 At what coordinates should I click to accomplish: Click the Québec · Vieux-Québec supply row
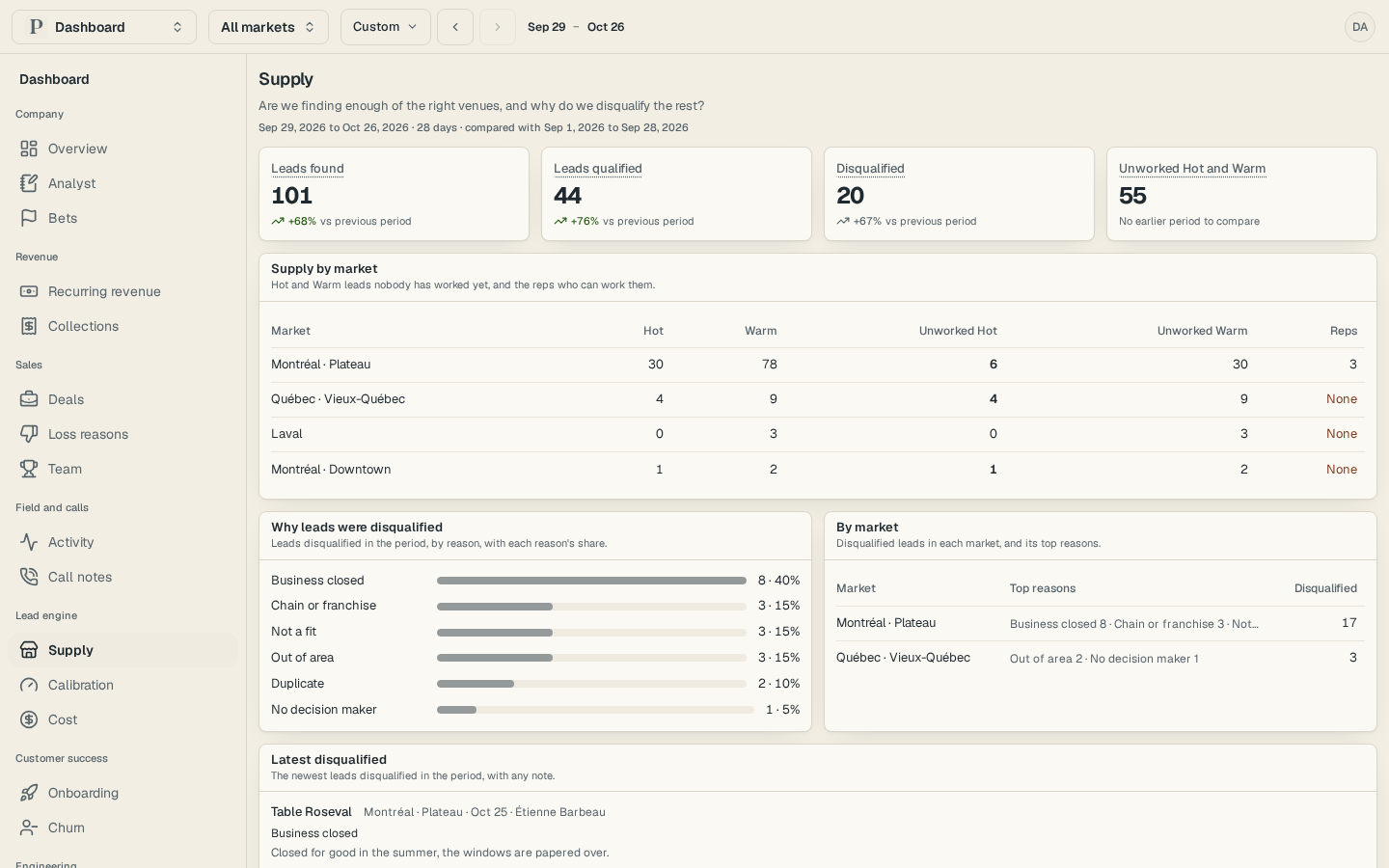pos(818,399)
